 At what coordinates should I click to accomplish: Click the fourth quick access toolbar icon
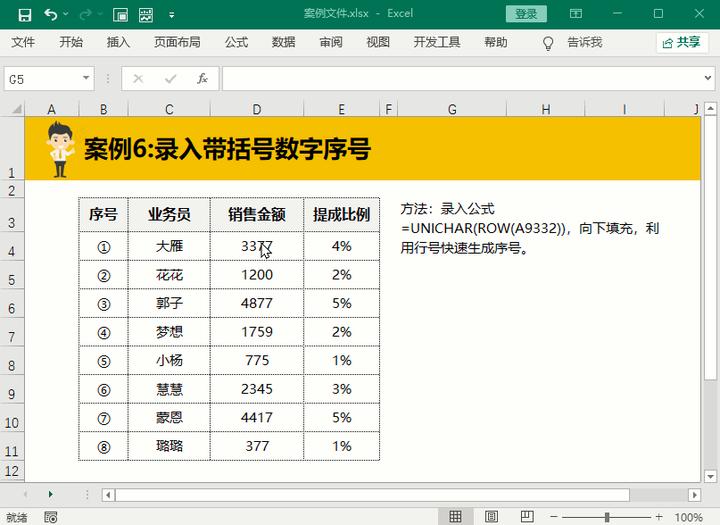coord(120,15)
